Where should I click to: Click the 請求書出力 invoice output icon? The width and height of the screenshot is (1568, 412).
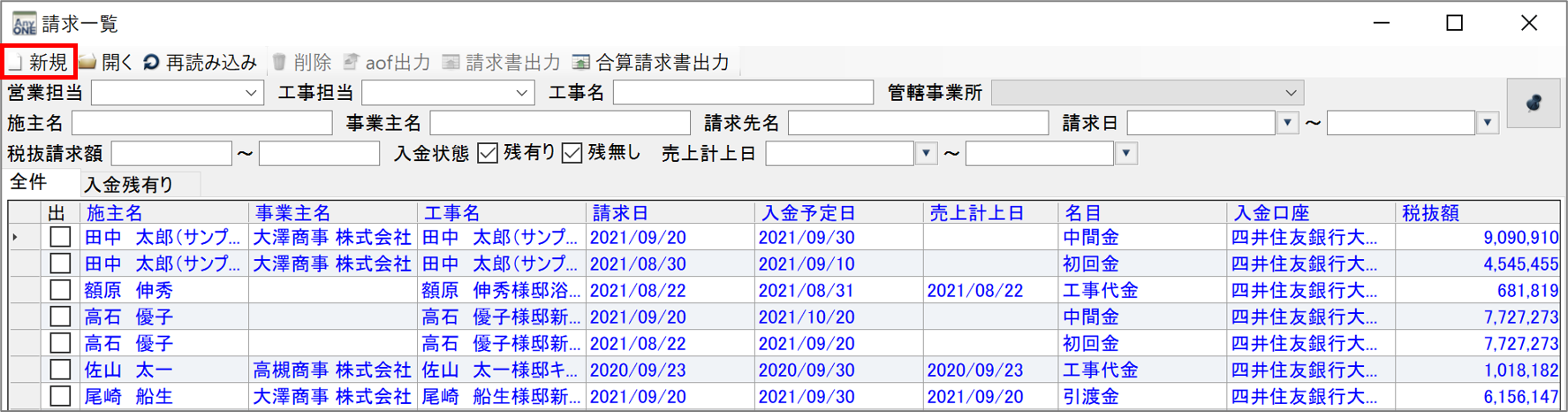[x=451, y=62]
